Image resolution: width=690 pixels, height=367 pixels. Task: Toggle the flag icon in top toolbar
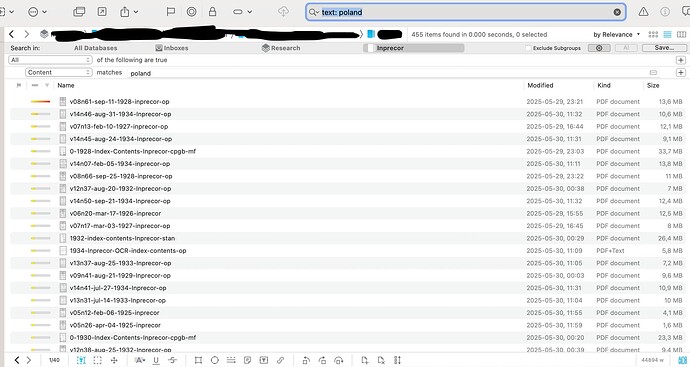170,12
